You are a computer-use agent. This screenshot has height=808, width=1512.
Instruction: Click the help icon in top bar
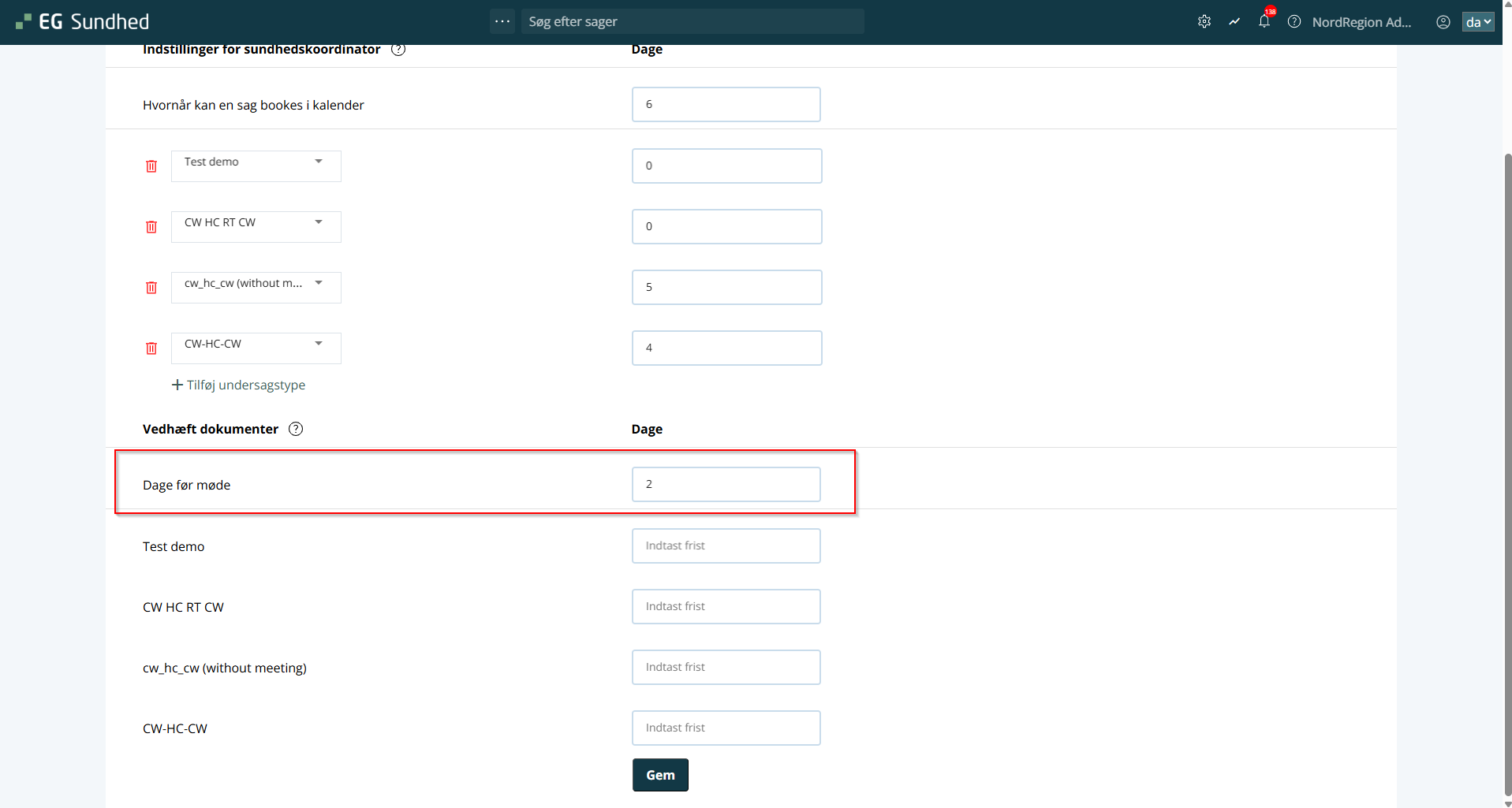click(x=1294, y=22)
